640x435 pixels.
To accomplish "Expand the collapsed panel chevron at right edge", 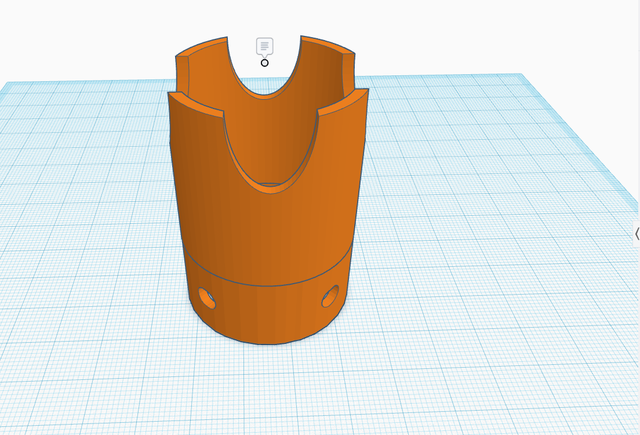I will point(636,233).
